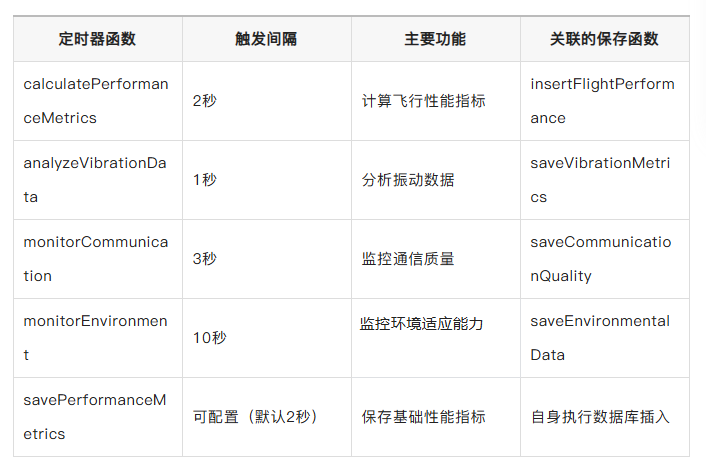The width and height of the screenshot is (706, 474).
Task: Click the analyzeVibrationData function cell
Action: [96, 180]
